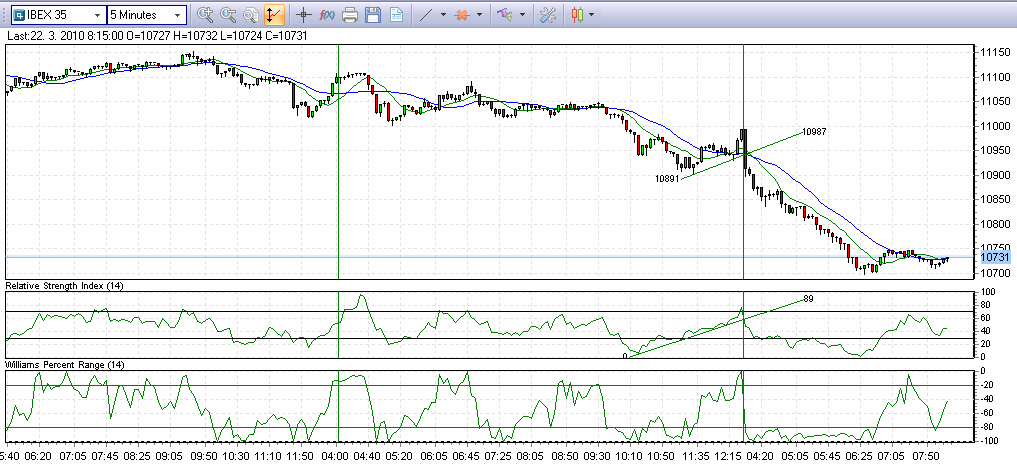Viewport: 1017px width, 464px height.
Task: Expand the line tool dropdown arrow
Action: point(443,15)
